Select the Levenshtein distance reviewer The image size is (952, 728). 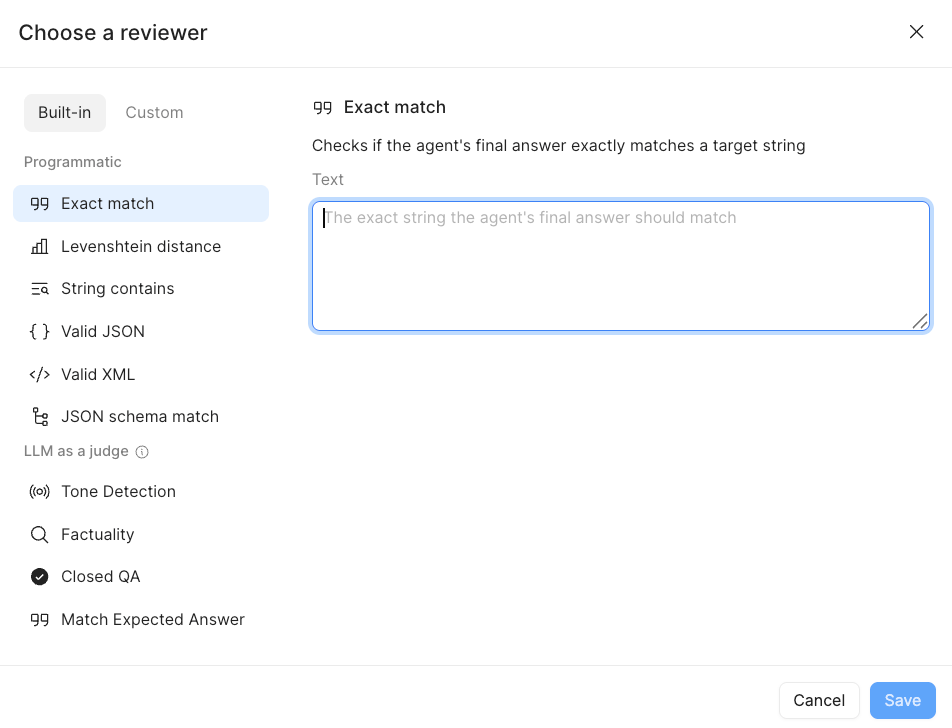point(141,246)
